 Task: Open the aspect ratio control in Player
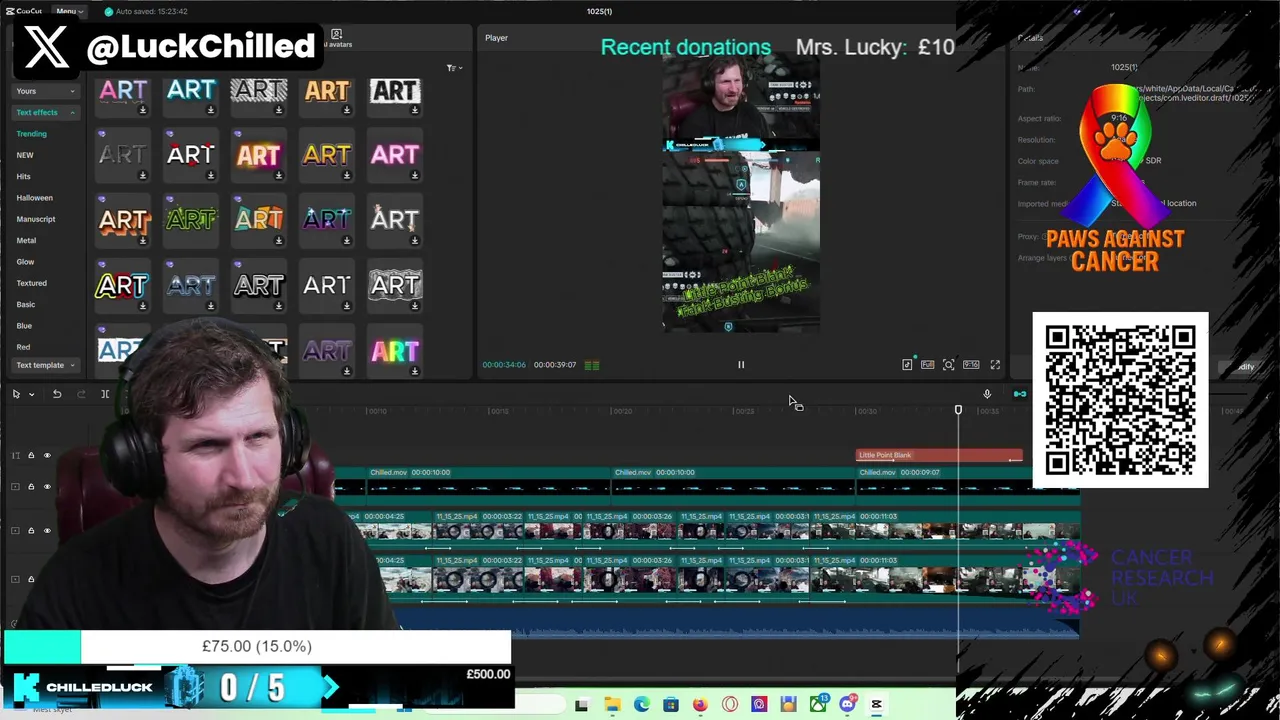pos(970,365)
